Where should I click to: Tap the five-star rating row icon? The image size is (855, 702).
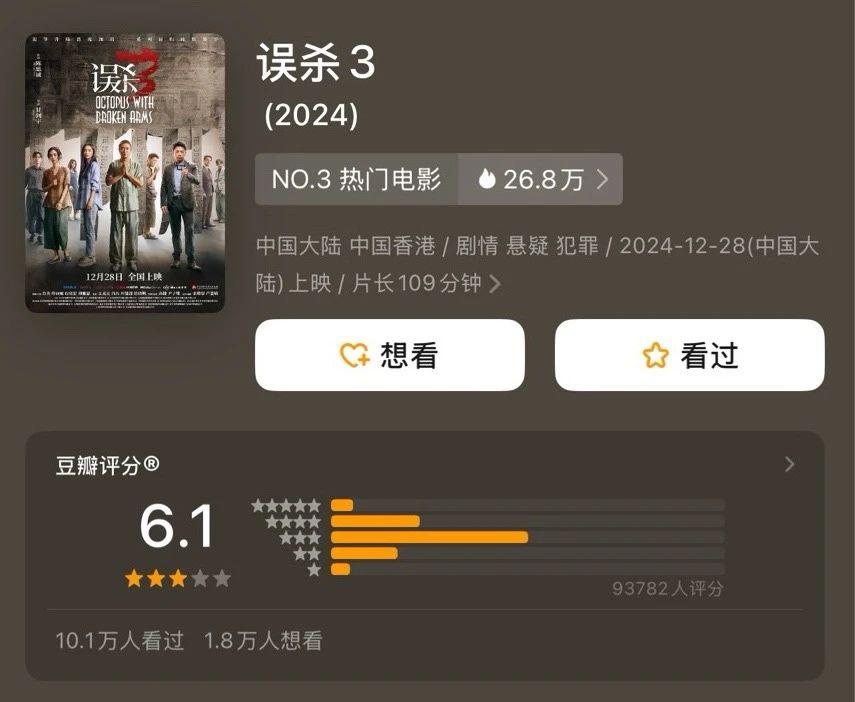(x=286, y=506)
